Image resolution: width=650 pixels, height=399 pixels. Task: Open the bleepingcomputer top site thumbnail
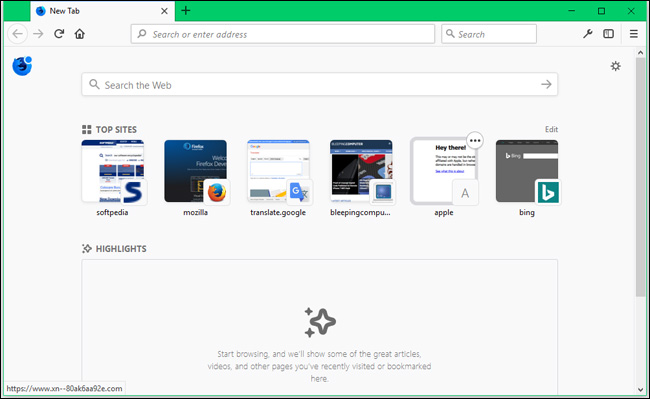coord(361,171)
